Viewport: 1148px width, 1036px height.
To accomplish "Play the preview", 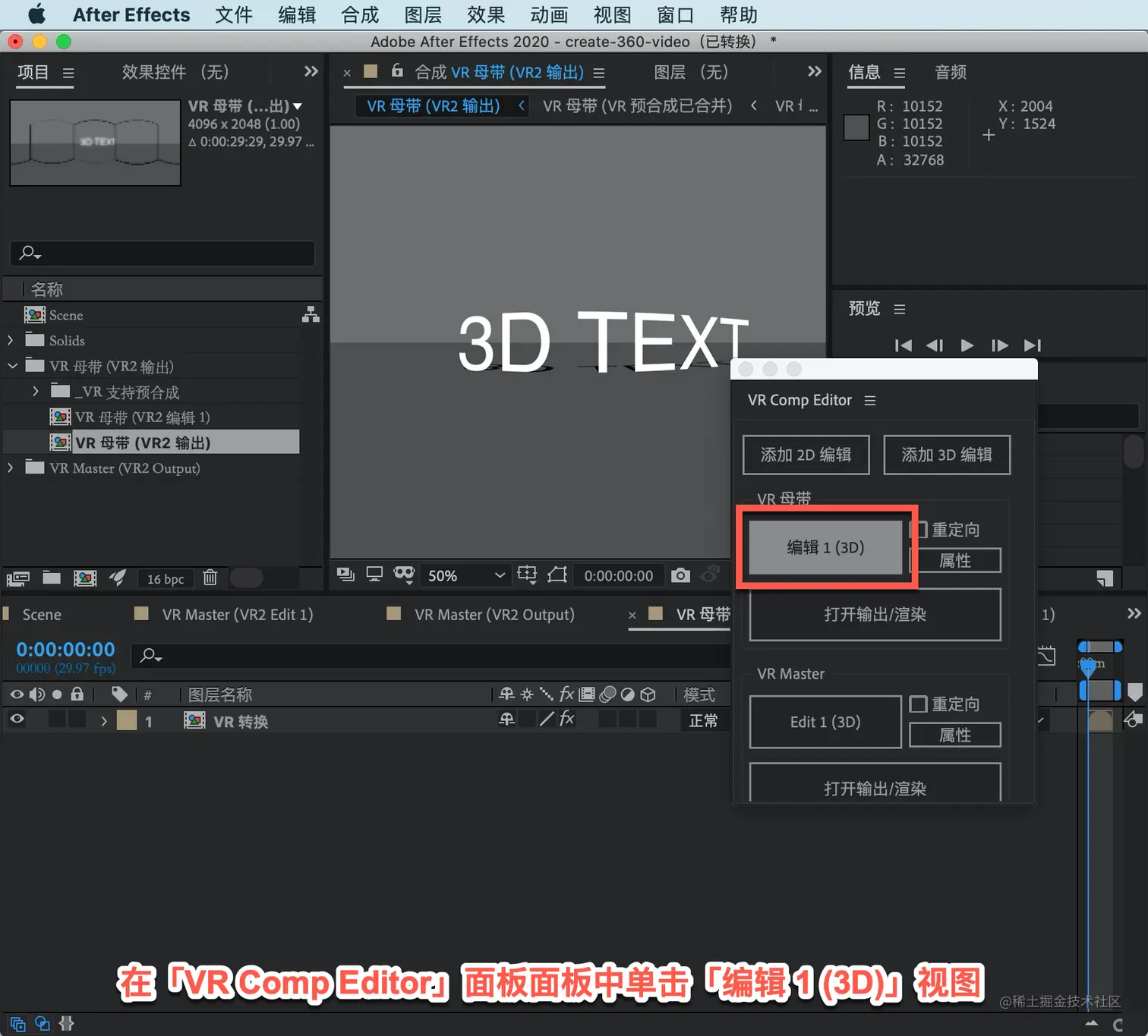I will (x=967, y=345).
